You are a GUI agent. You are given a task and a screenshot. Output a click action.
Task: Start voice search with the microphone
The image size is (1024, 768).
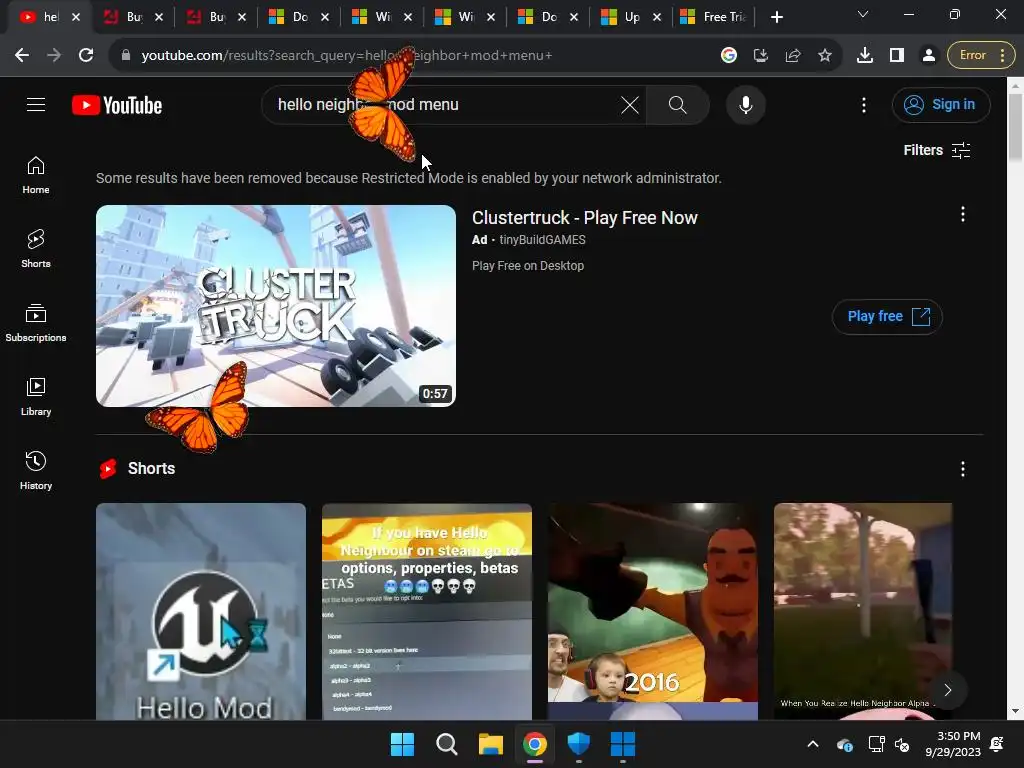pyautogui.click(x=745, y=104)
